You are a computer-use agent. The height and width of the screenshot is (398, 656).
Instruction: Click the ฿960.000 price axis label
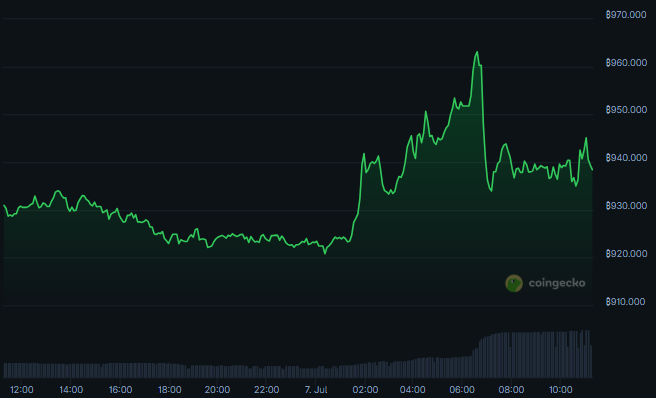click(626, 63)
